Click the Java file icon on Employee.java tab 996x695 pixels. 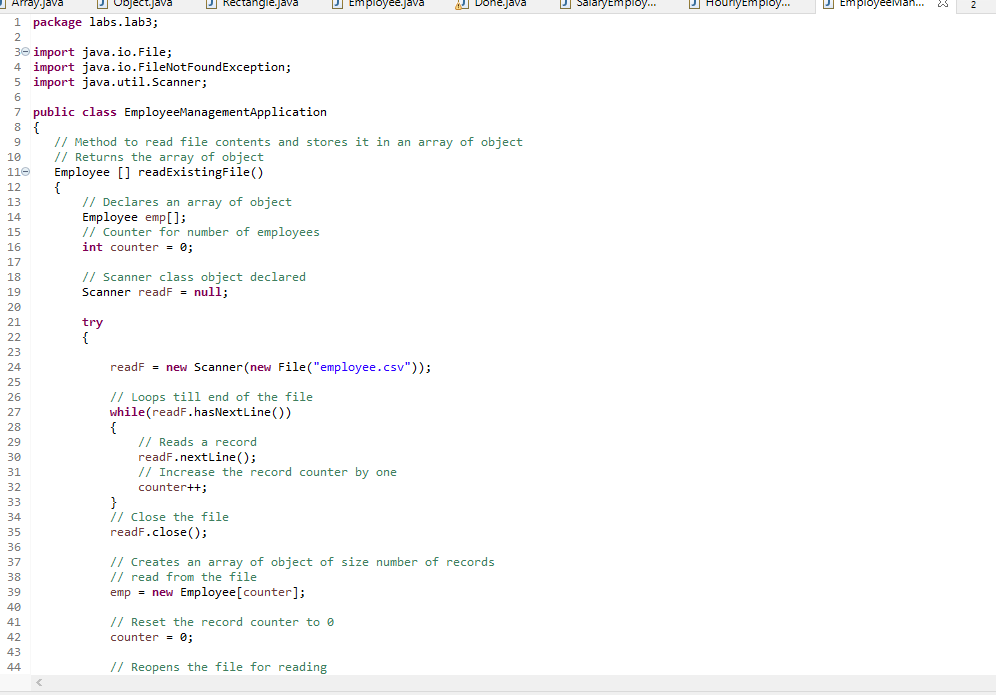[x=338, y=4]
